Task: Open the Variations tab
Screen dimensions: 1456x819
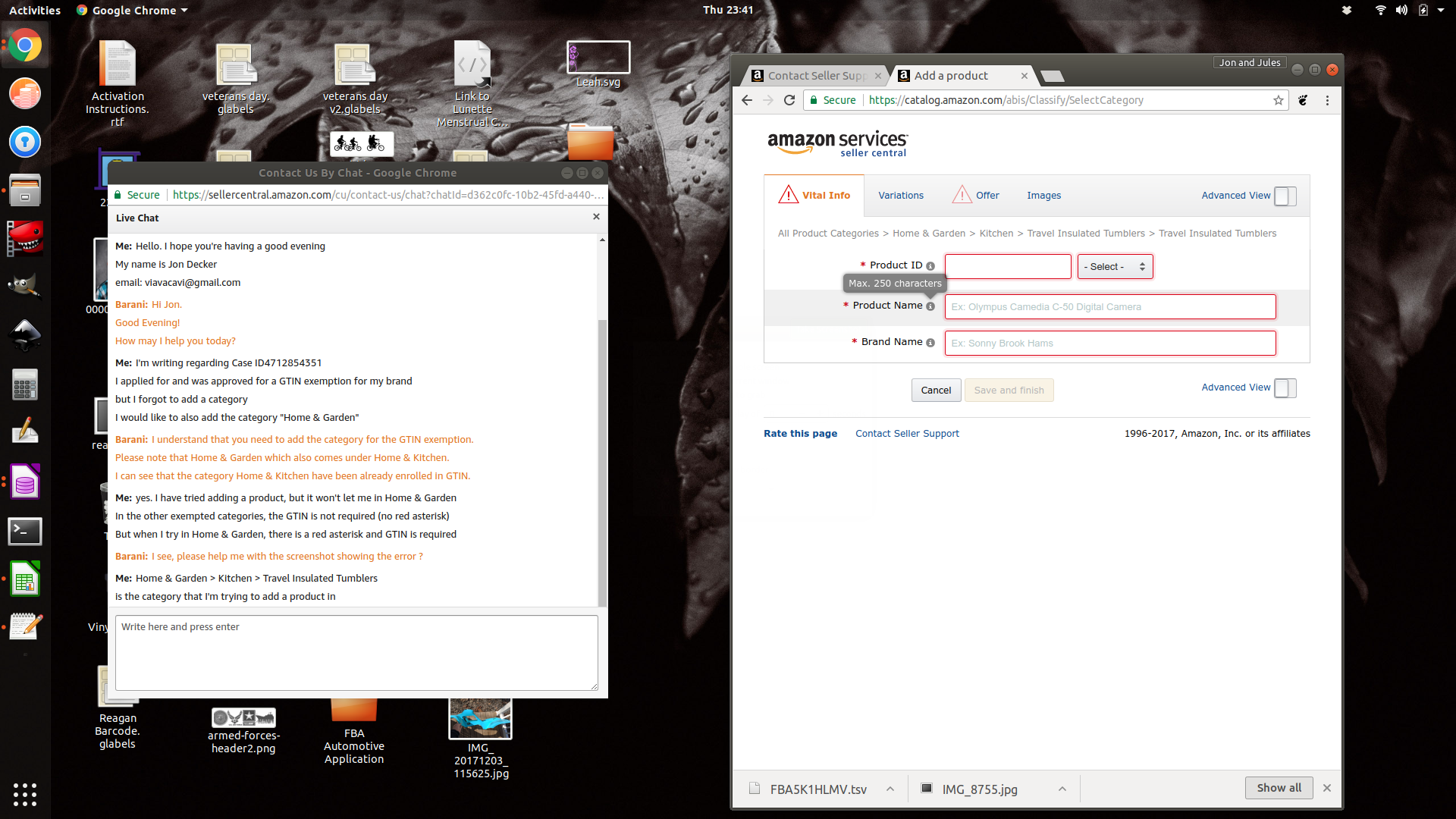Action: (x=901, y=196)
